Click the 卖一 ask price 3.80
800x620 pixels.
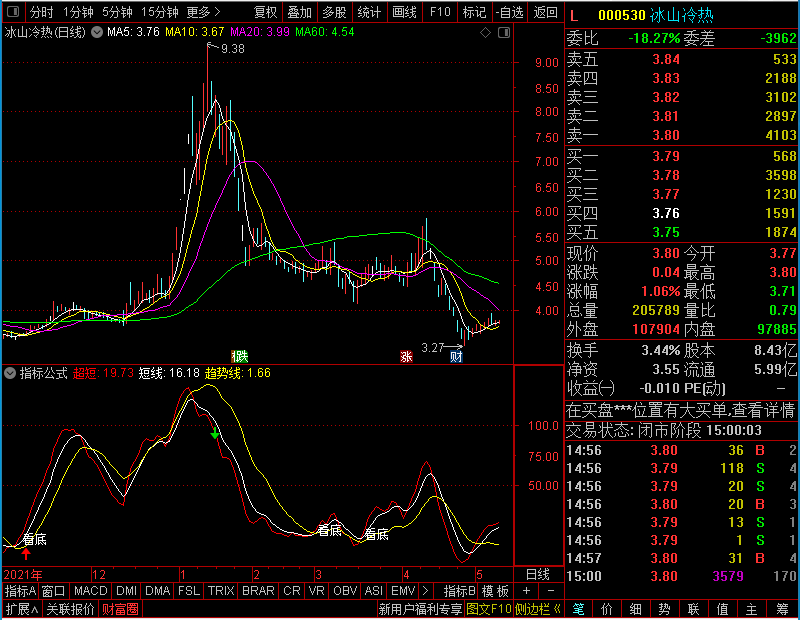point(666,135)
